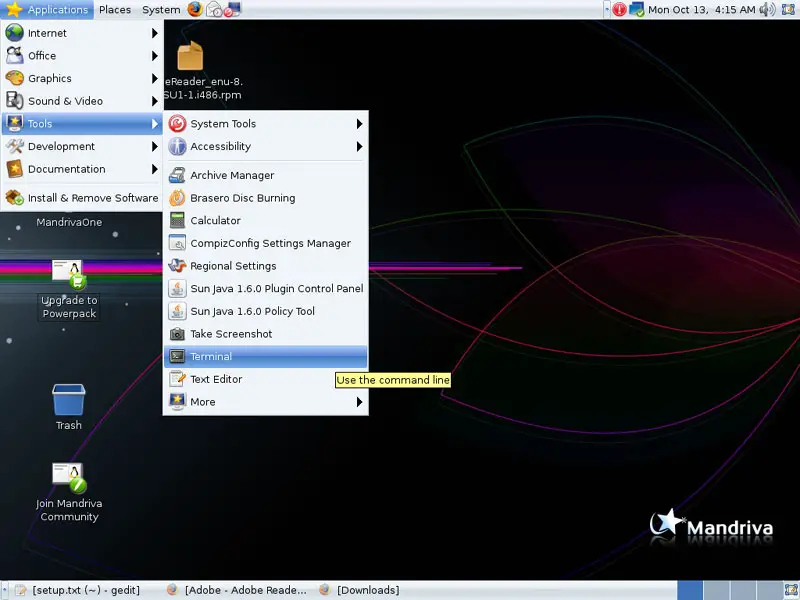Viewport: 800px width, 600px height.
Task: Expand the System Tools submenu arrow
Action: (x=359, y=124)
